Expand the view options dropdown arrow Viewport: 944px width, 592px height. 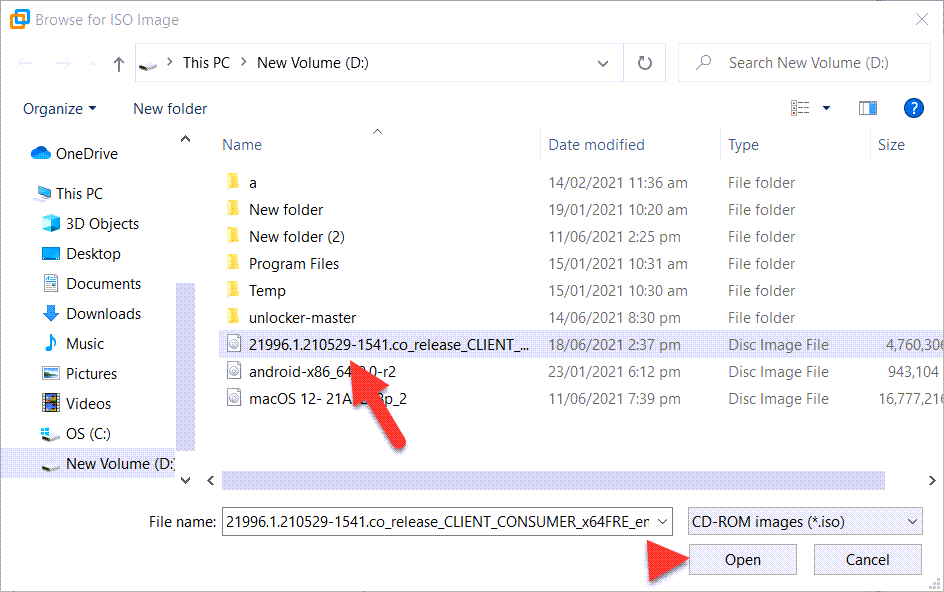pyautogui.click(x=826, y=108)
